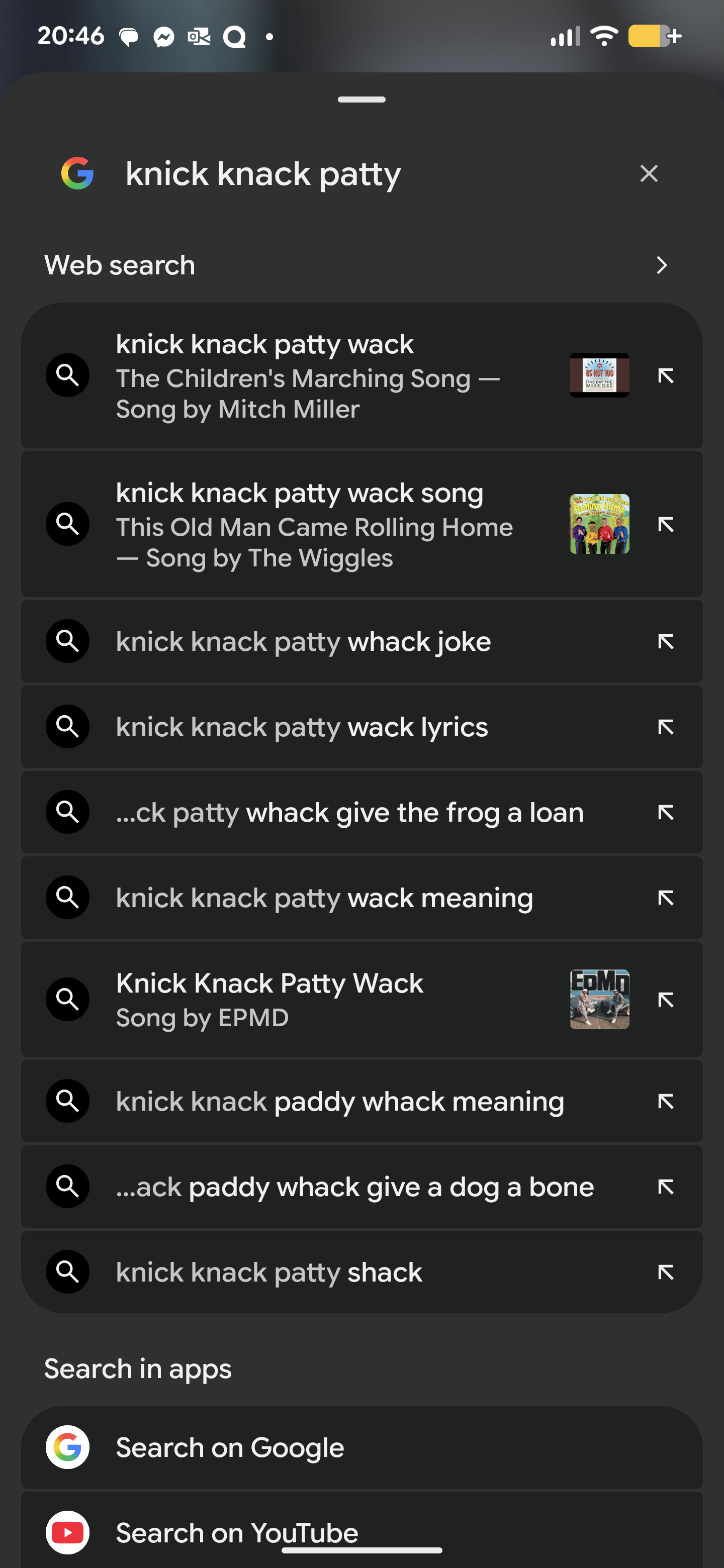Insert 'knick knack patty wack song' suggestion arrow
The image size is (724, 1568).
point(666,524)
